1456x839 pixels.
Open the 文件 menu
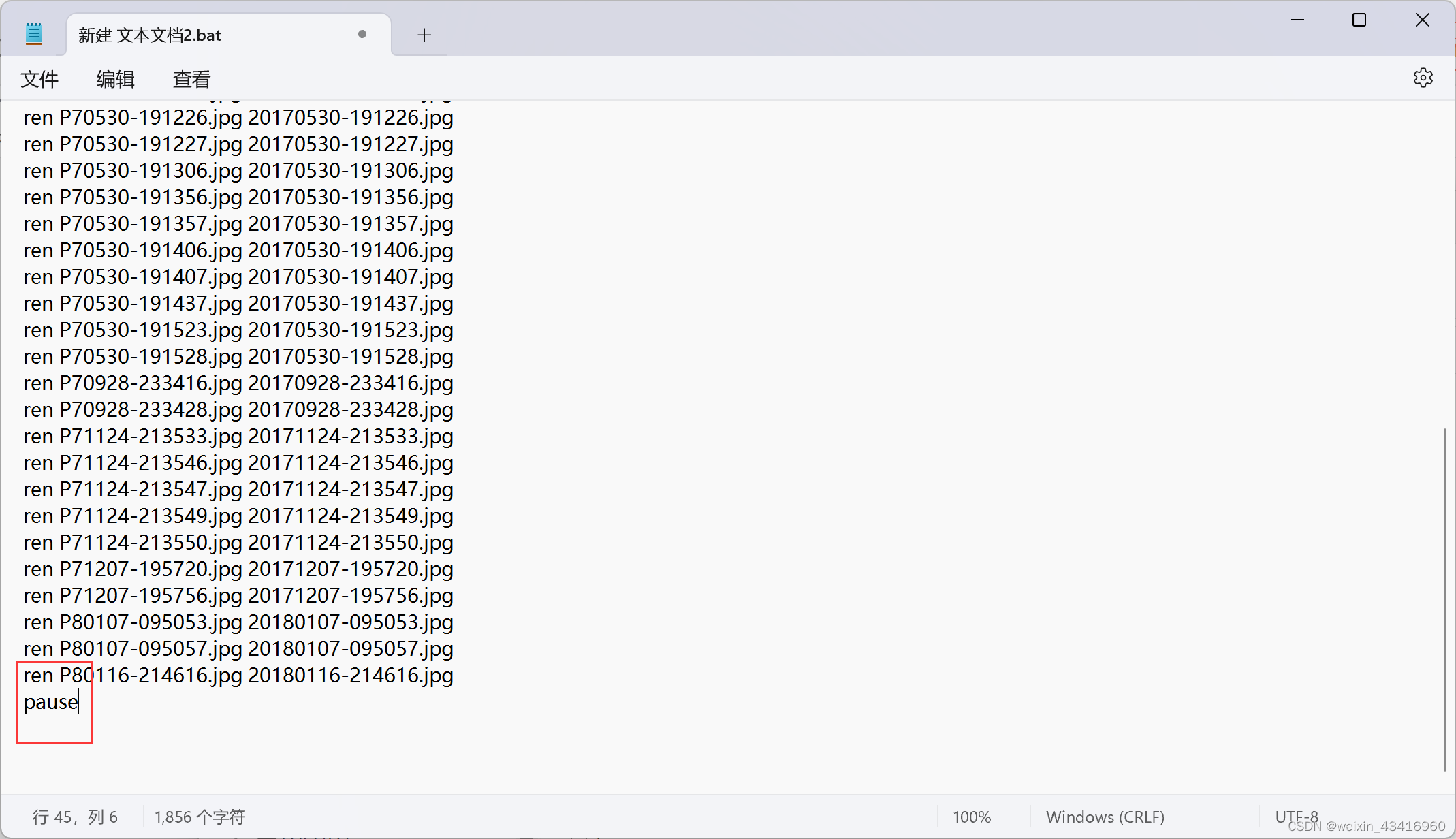click(x=39, y=80)
